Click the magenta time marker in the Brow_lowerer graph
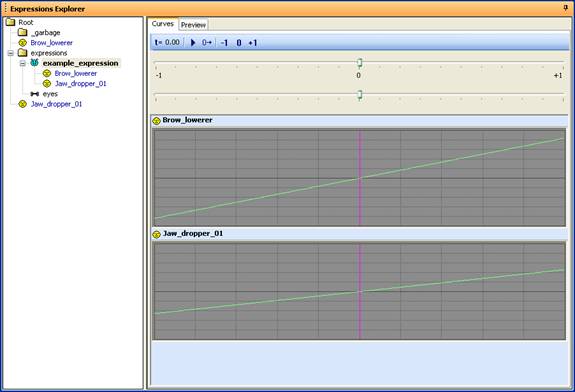 [x=360, y=177]
